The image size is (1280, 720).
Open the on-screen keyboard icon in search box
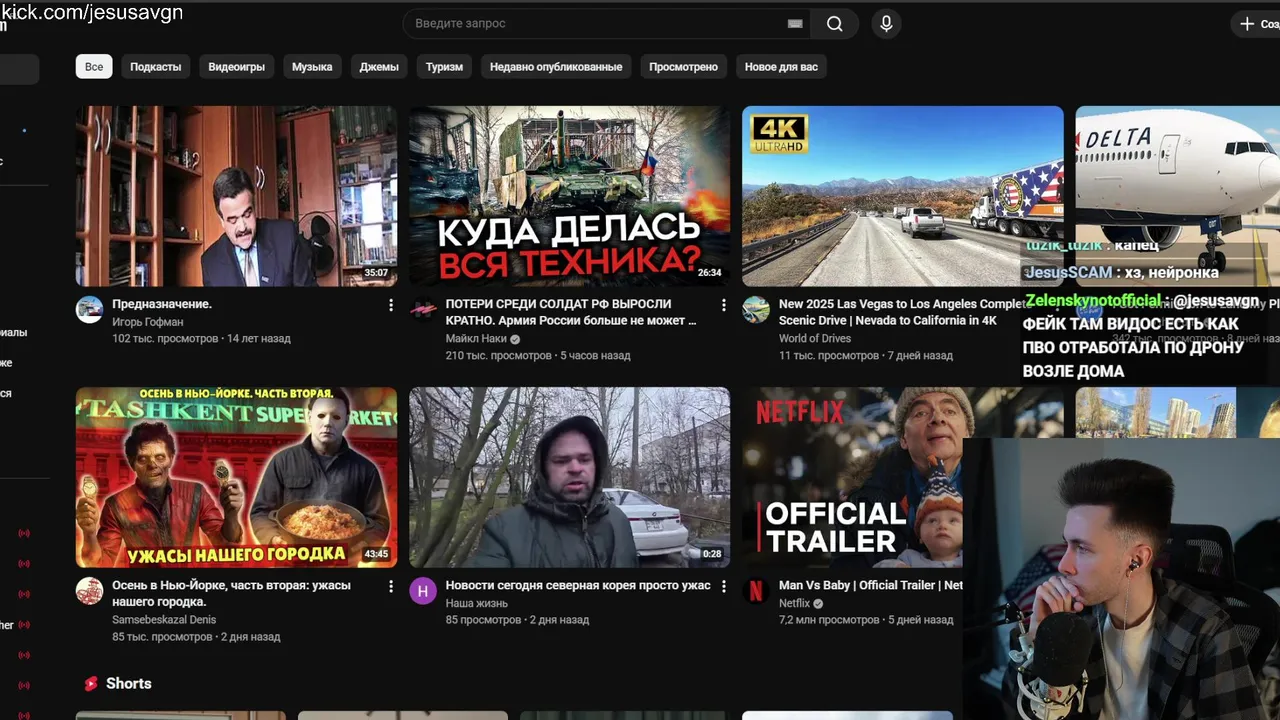795,24
